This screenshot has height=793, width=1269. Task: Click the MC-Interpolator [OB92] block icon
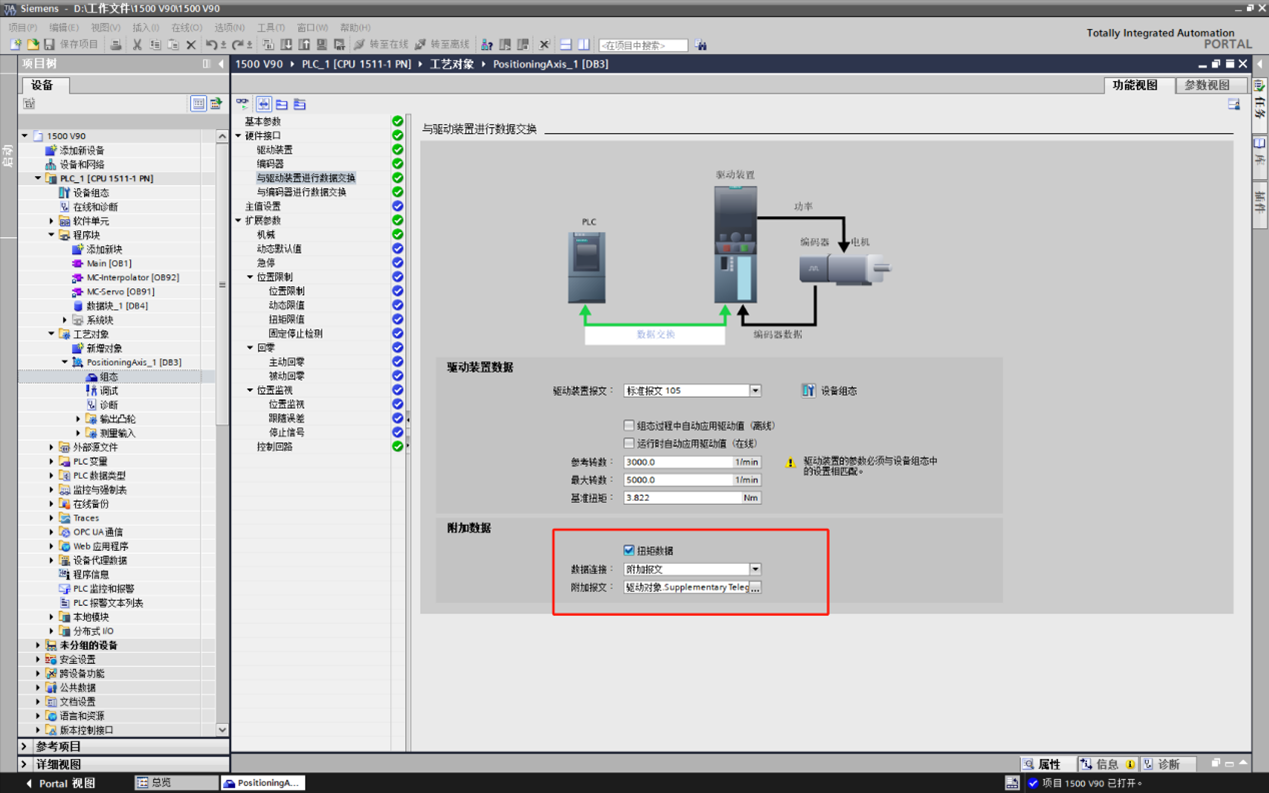[78, 277]
